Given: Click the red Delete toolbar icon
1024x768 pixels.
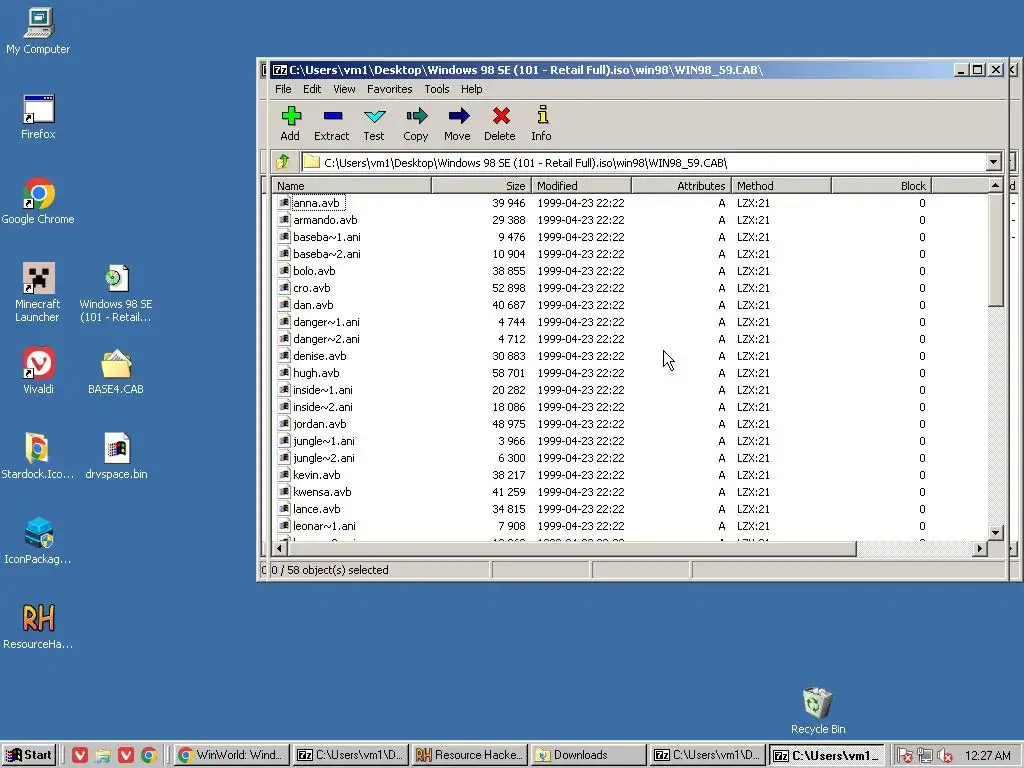Looking at the screenshot, I should (500, 123).
